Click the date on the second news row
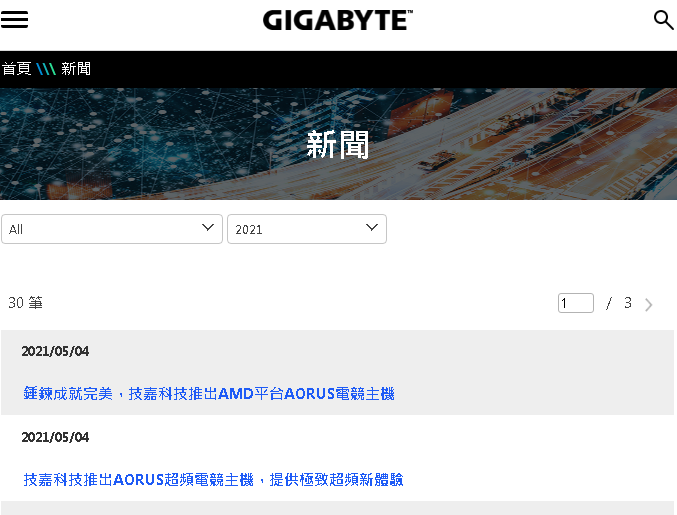The image size is (677, 515). tap(55, 438)
